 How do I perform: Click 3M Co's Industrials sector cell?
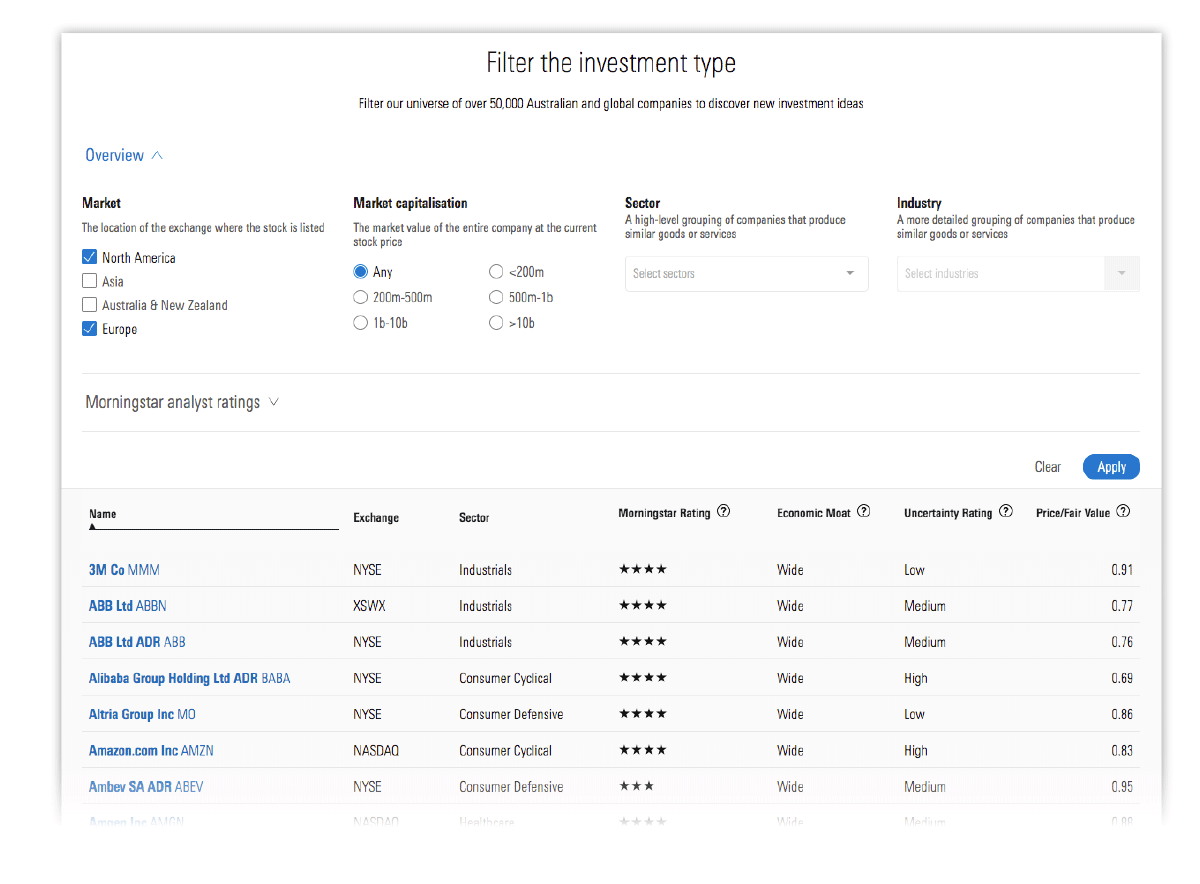485,570
